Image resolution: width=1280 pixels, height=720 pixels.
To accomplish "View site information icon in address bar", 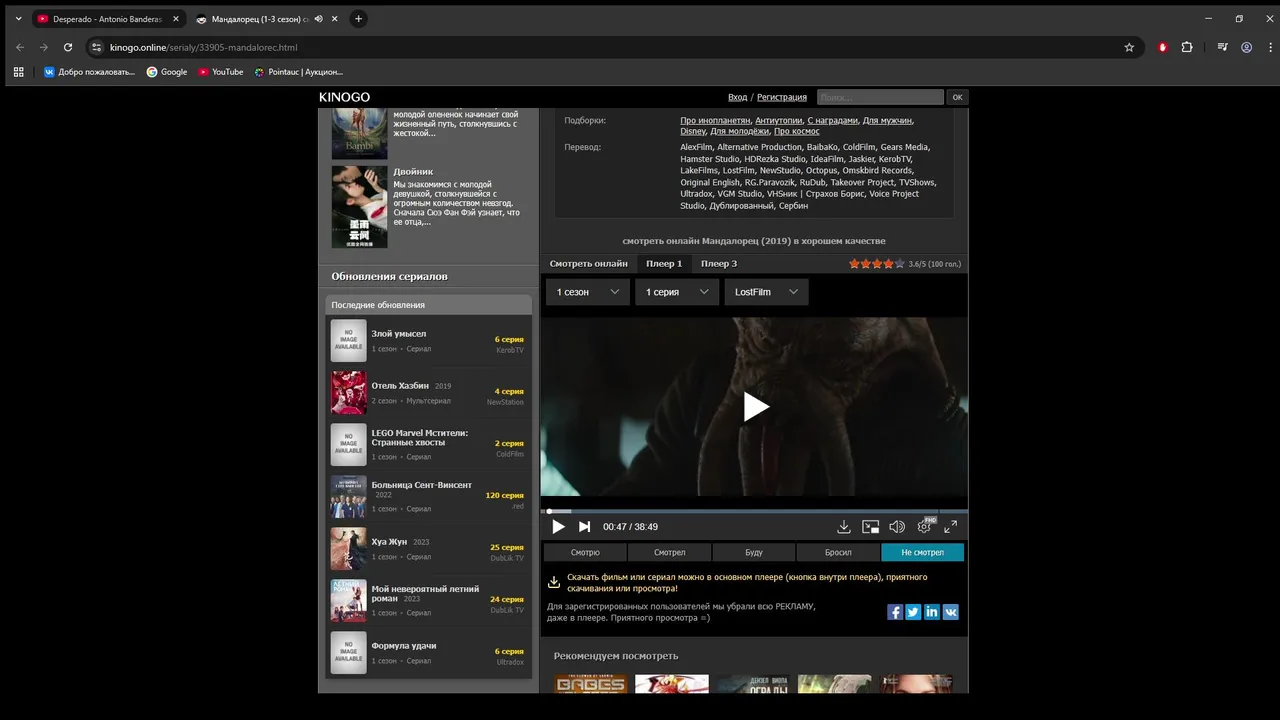I will coord(97,47).
